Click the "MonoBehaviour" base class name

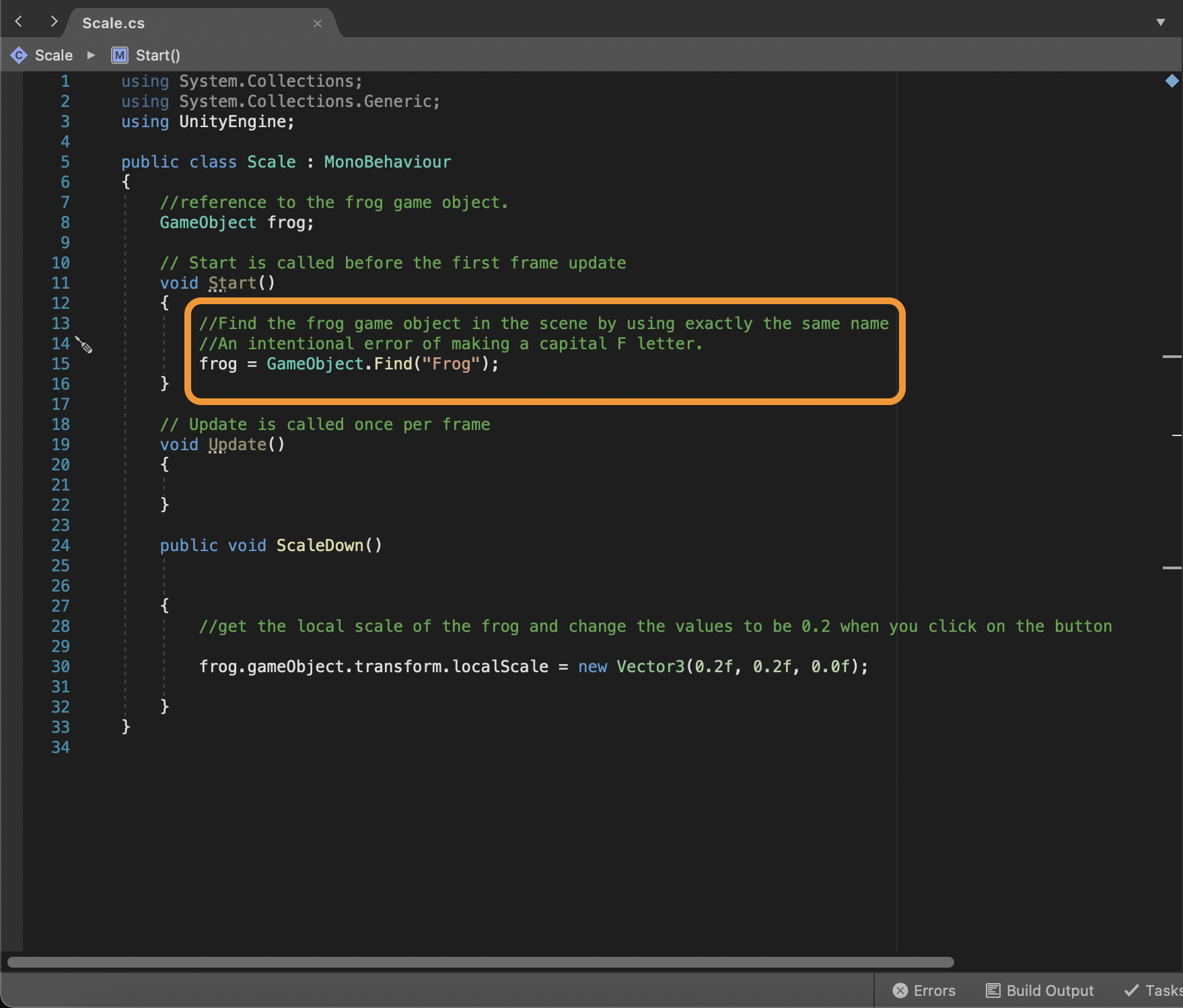pyautogui.click(x=388, y=162)
